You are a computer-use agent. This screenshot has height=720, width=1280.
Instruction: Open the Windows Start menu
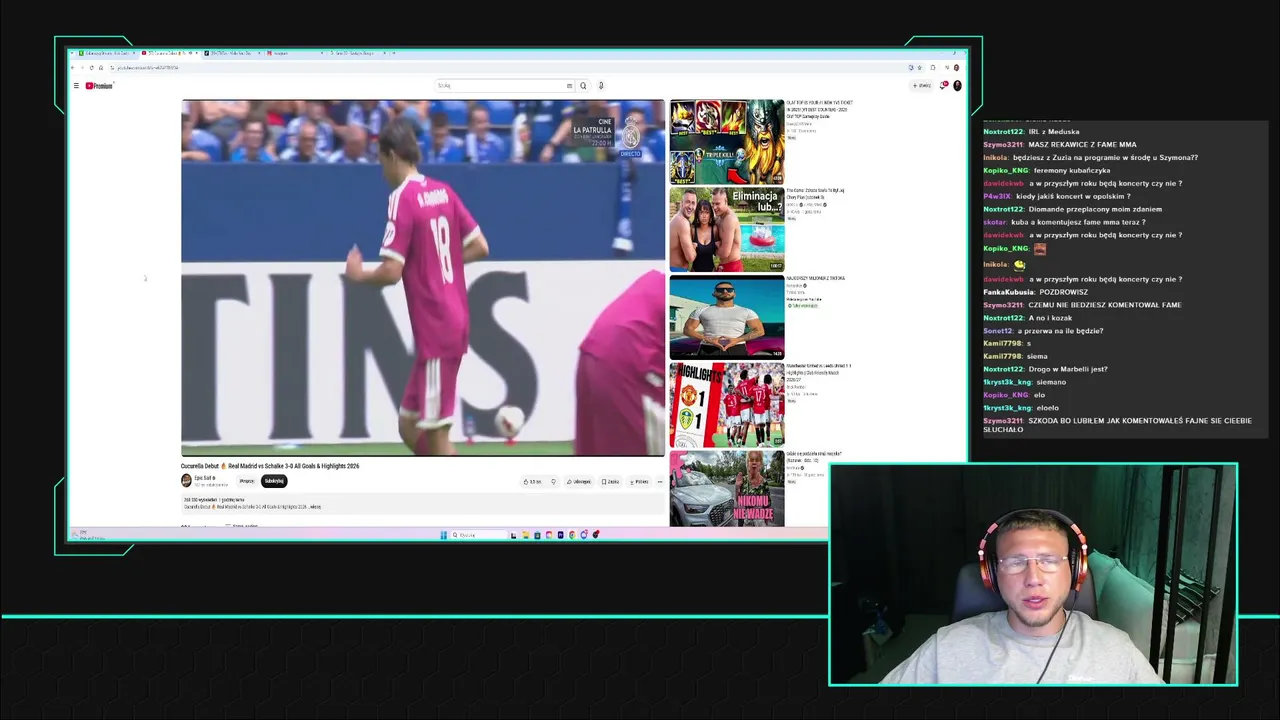[444, 535]
